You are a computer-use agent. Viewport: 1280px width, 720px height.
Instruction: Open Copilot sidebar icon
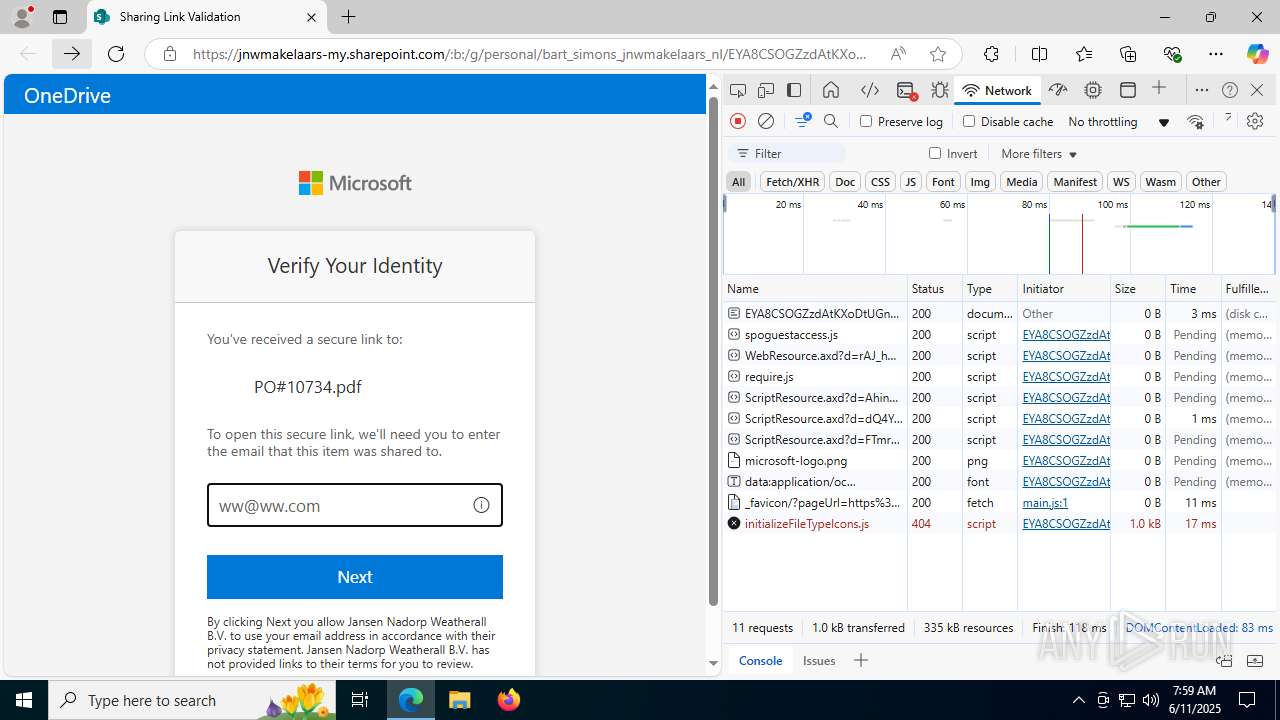click(1257, 54)
